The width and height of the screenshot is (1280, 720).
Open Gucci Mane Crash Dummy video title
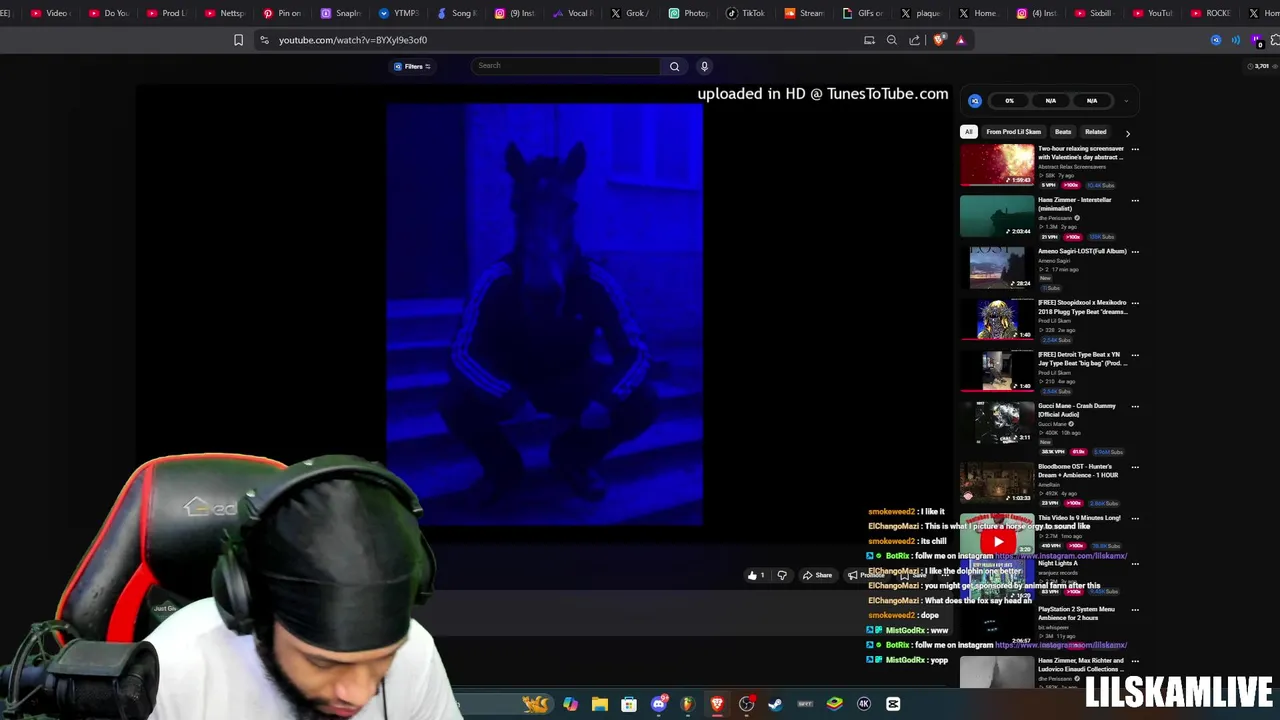(x=1076, y=410)
